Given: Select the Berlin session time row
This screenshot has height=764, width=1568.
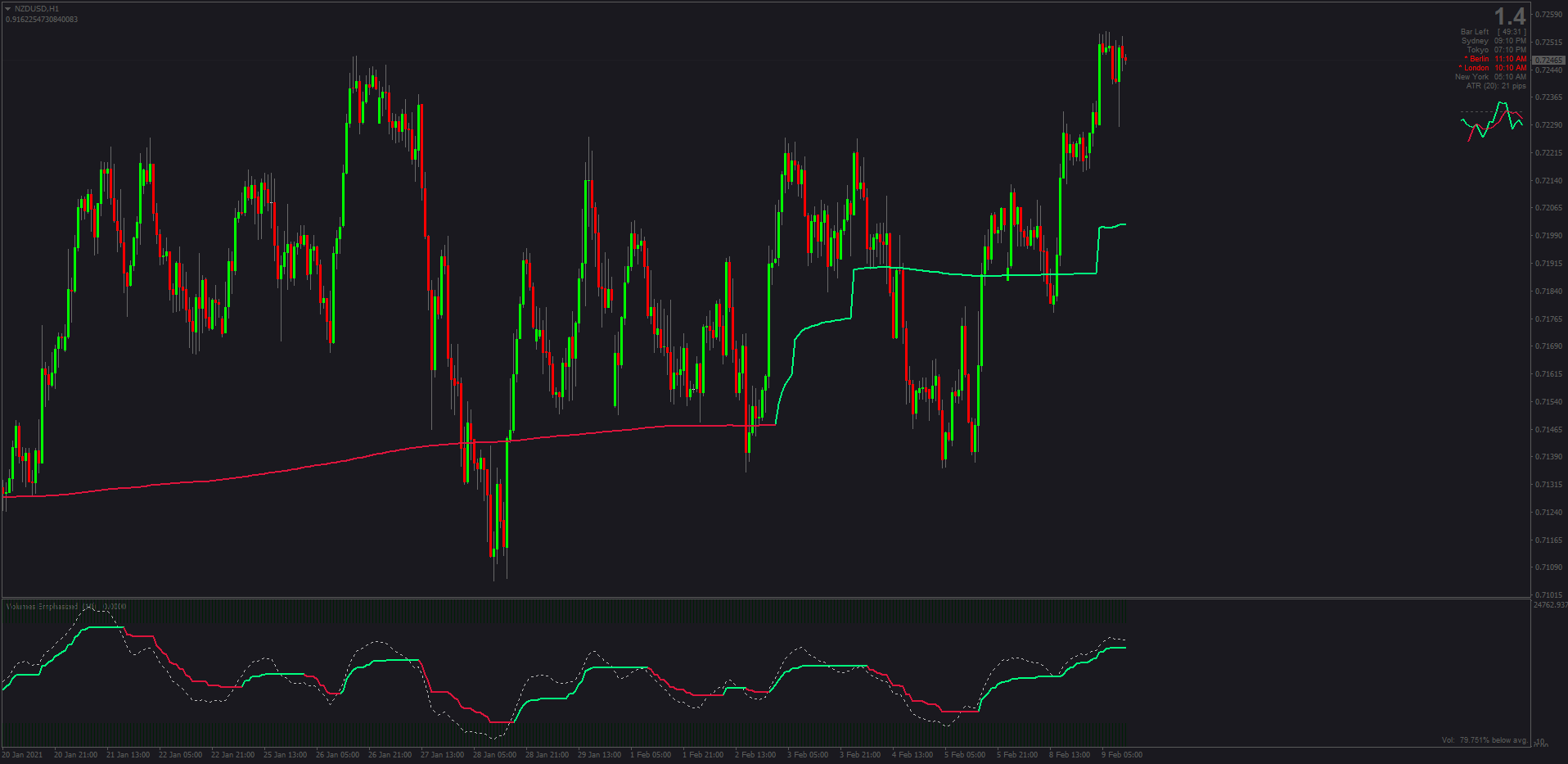Looking at the screenshot, I should coord(1495,59).
